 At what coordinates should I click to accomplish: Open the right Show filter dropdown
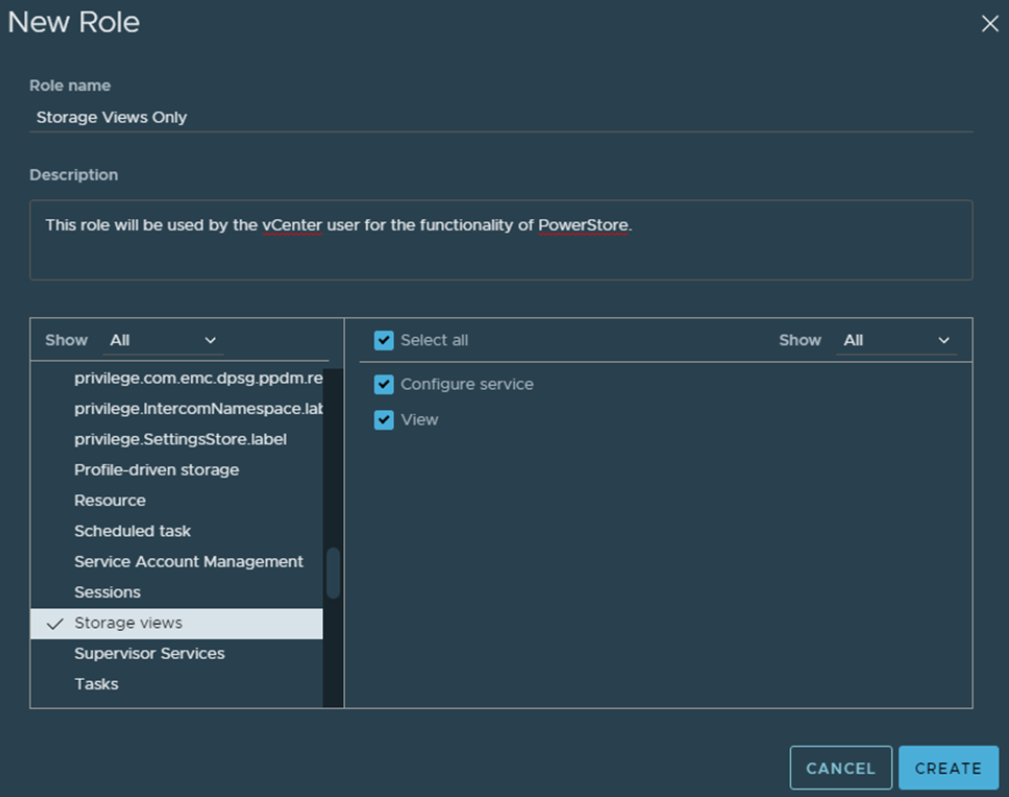click(895, 341)
